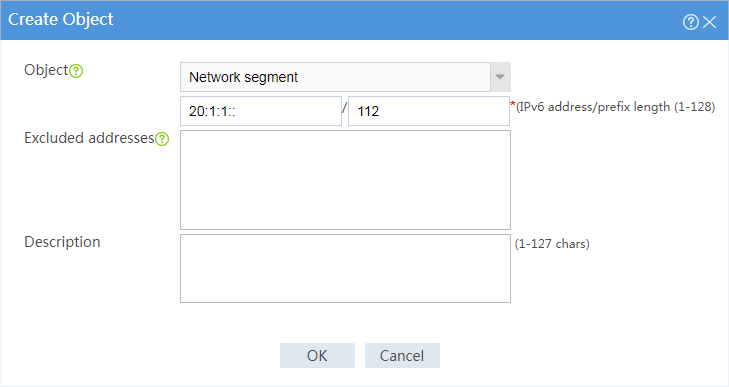Expand the Network segment dropdown arrow
The width and height of the screenshot is (729, 387).
[500, 77]
